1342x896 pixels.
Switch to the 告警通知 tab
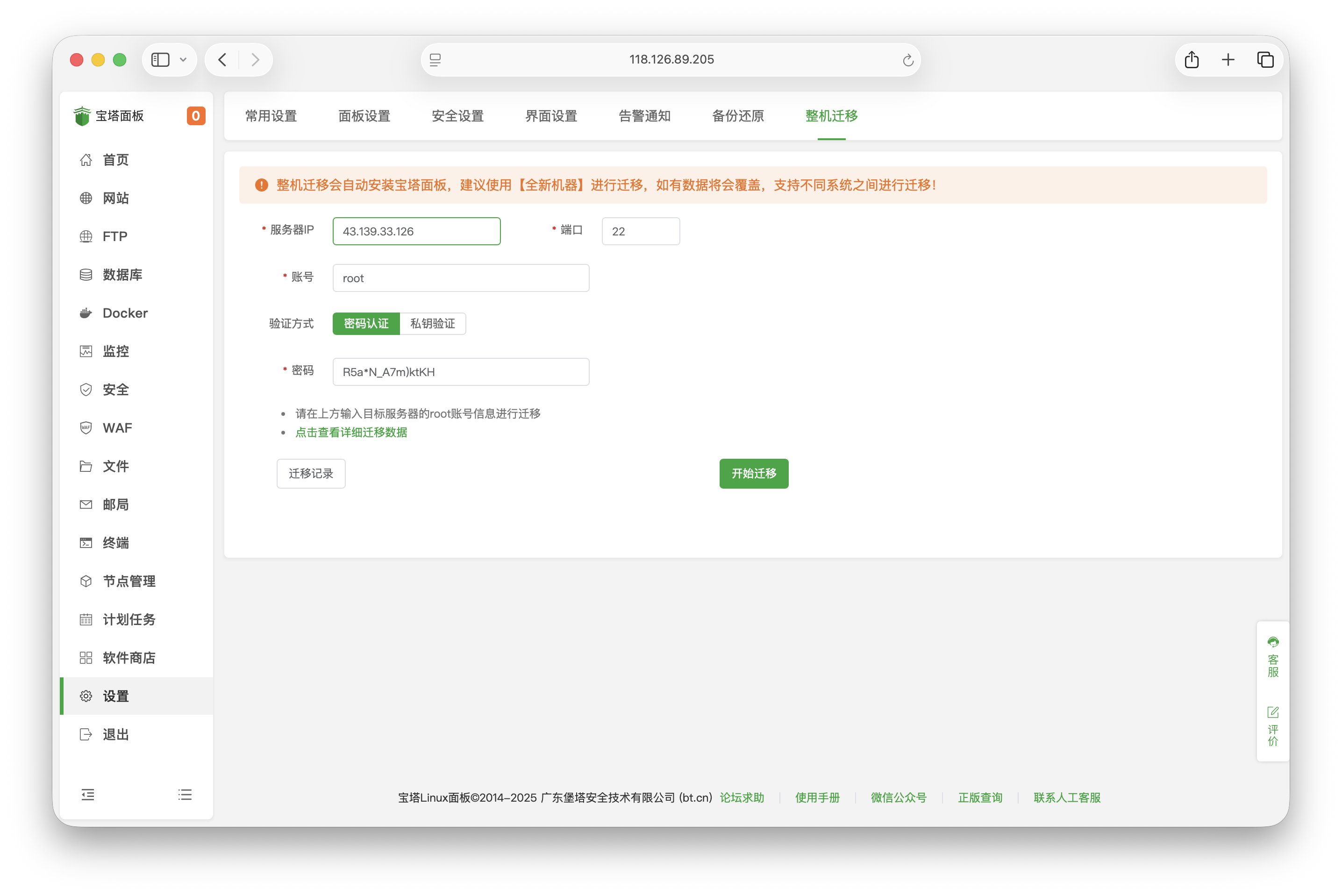(644, 116)
